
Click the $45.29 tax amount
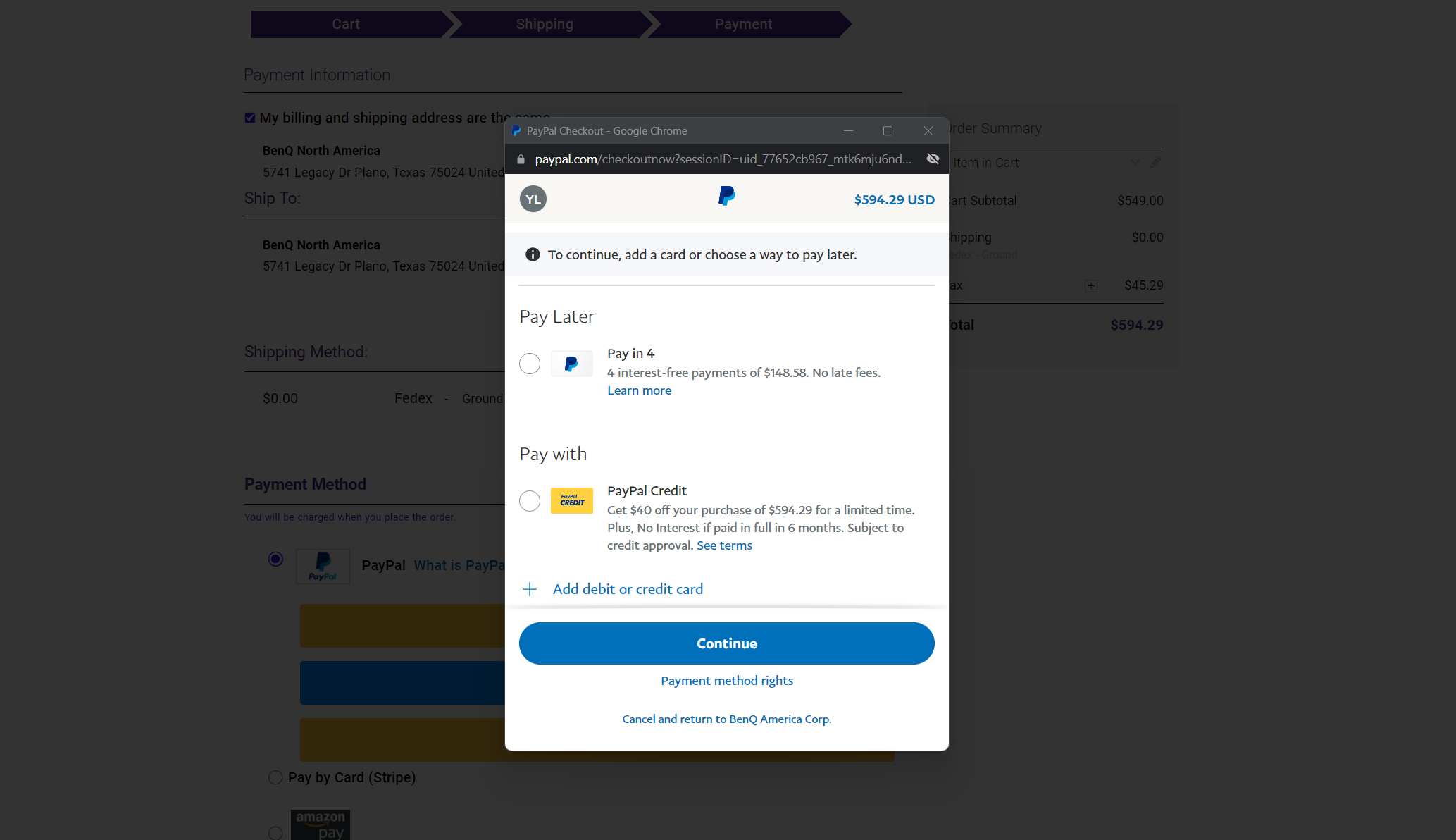[1143, 285]
